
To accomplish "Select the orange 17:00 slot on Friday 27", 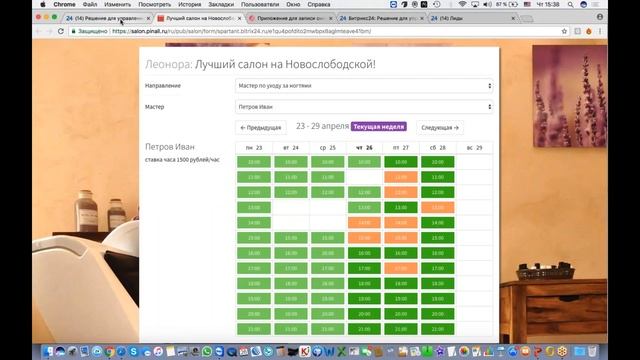I will [401, 268].
